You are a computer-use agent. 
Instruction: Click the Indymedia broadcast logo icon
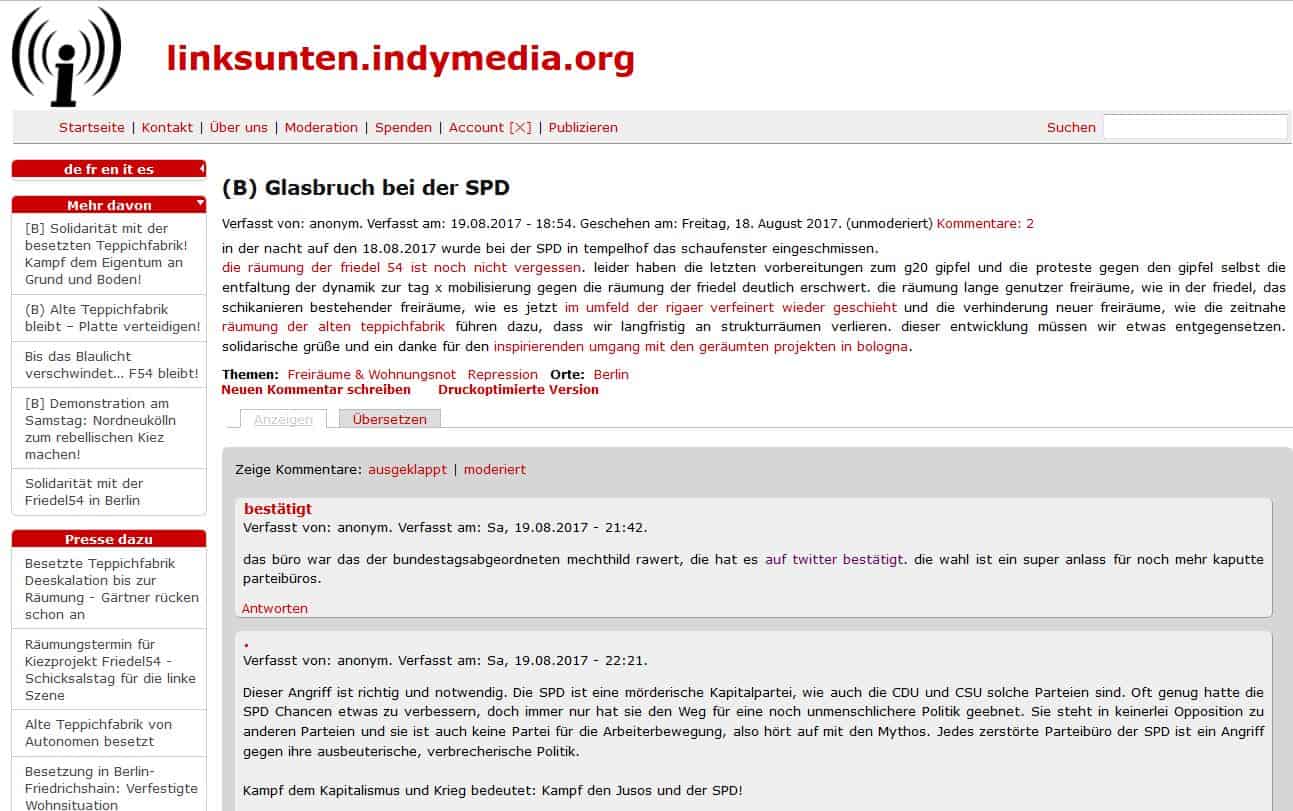tap(66, 55)
